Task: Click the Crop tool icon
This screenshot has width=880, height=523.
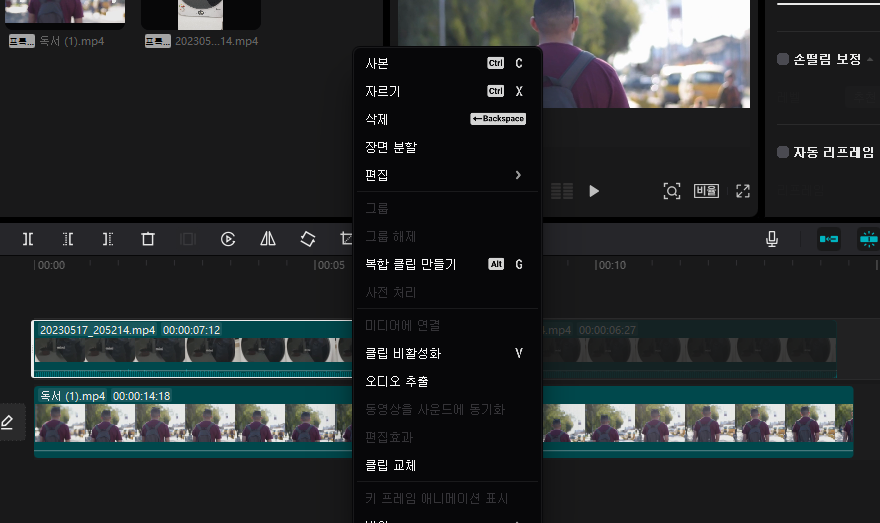Action: point(346,239)
